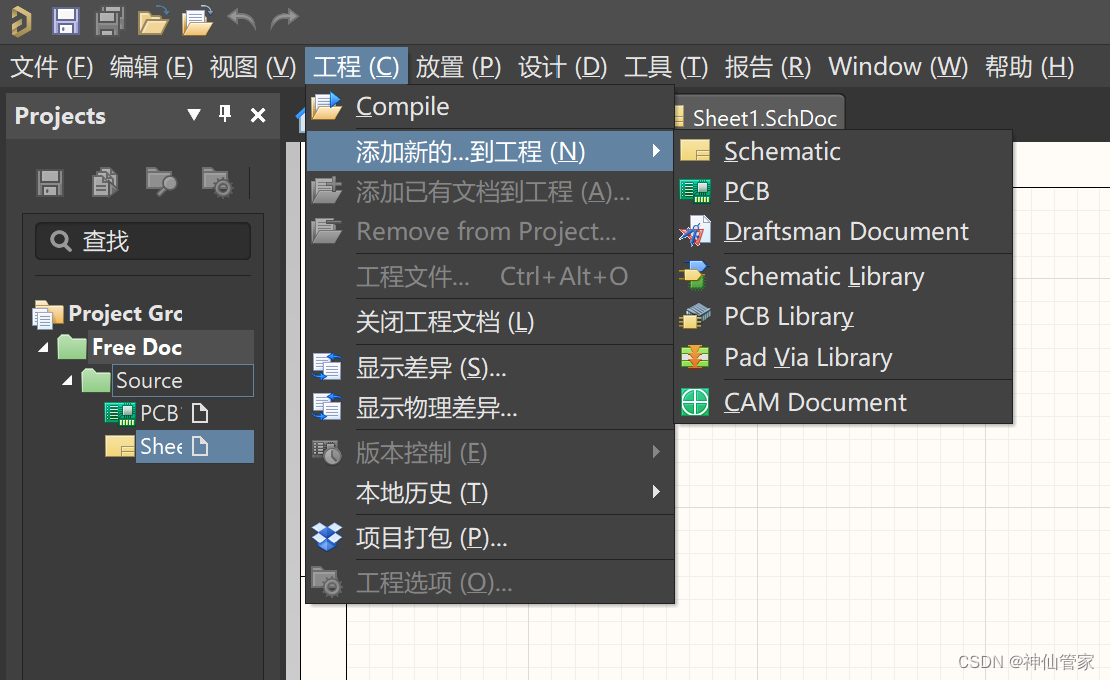Click the Redo arrow icon
Screen dimensions: 1110x680
click(x=284, y=19)
